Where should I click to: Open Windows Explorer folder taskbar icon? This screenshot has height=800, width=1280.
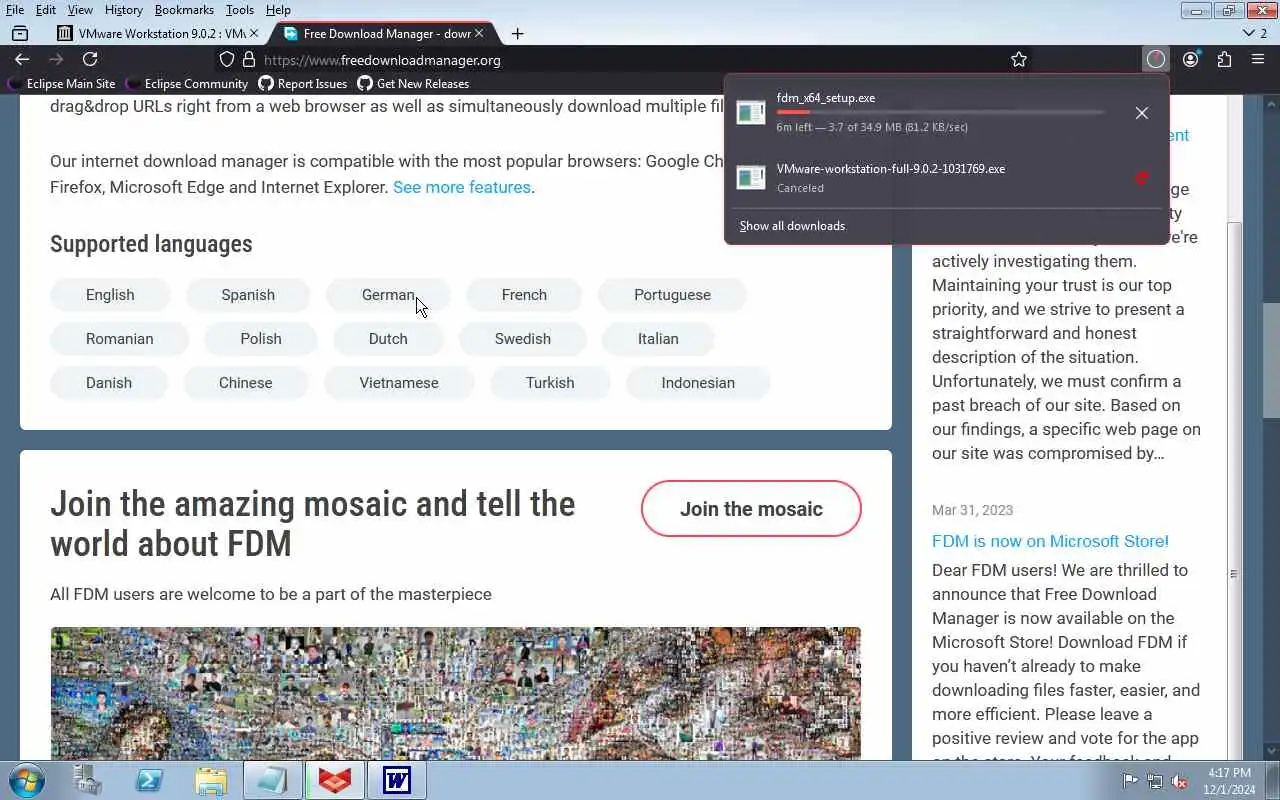point(211,781)
